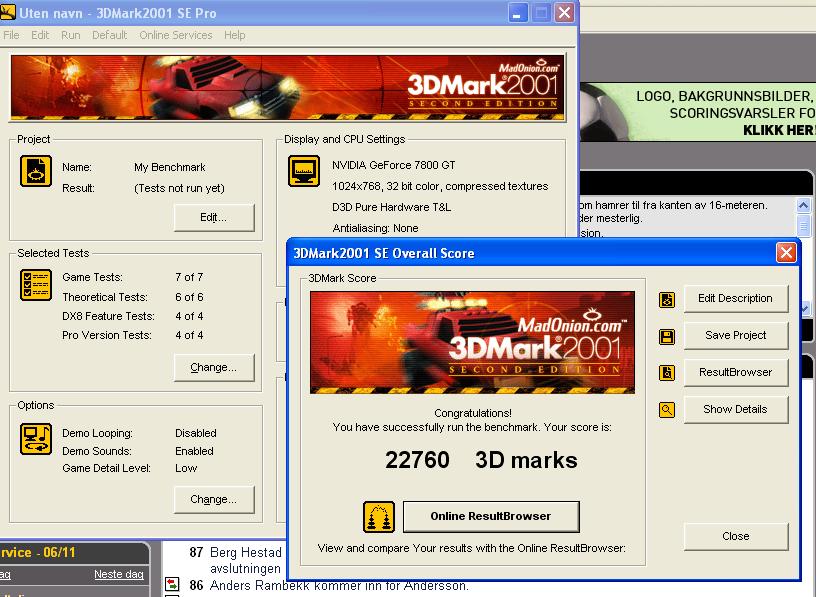Viewport: 816px width, 597px height.
Task: Open the Edit menu
Action: click(40, 35)
